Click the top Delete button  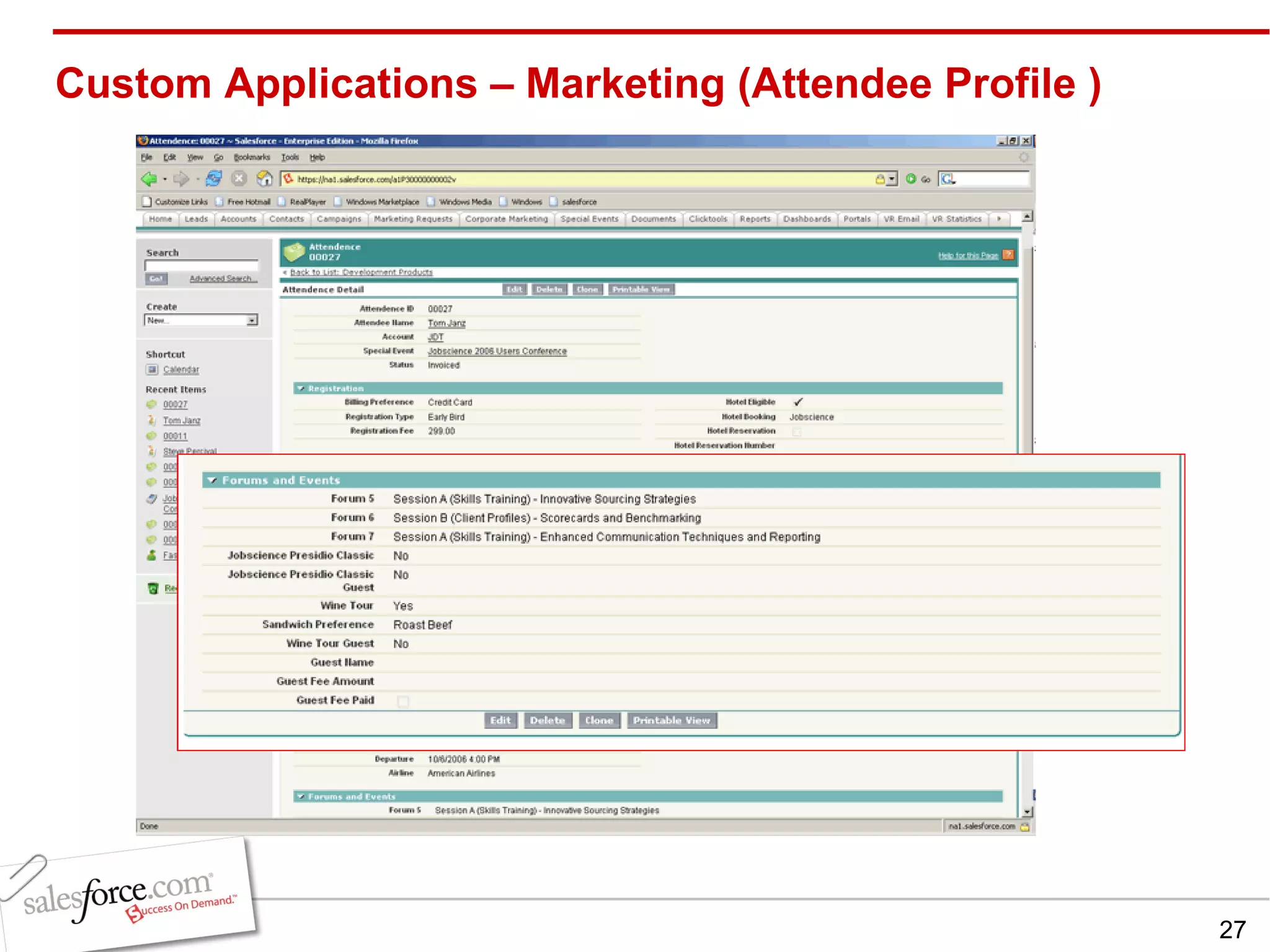(x=549, y=289)
